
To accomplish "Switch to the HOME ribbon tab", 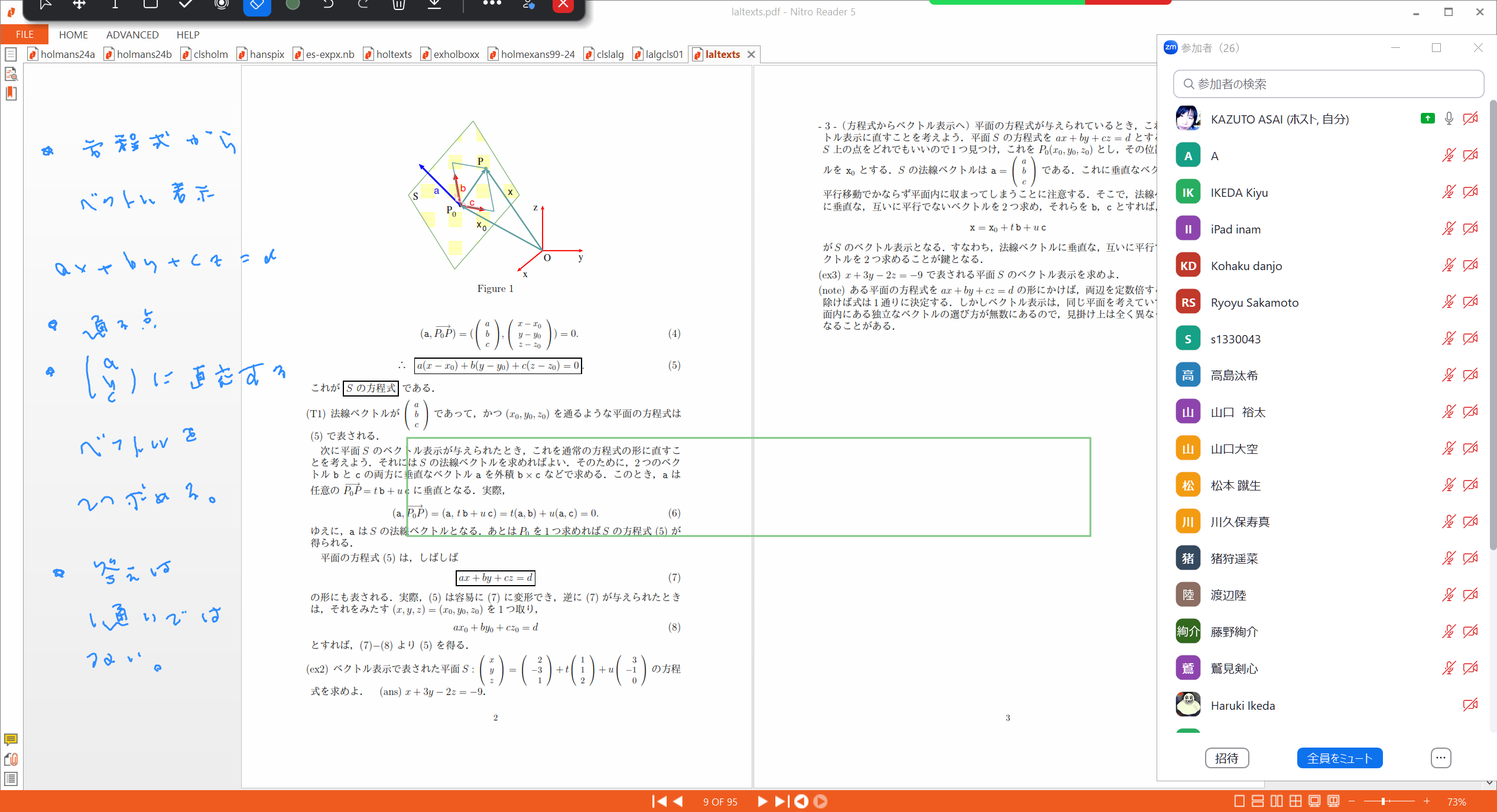I will tap(73, 35).
